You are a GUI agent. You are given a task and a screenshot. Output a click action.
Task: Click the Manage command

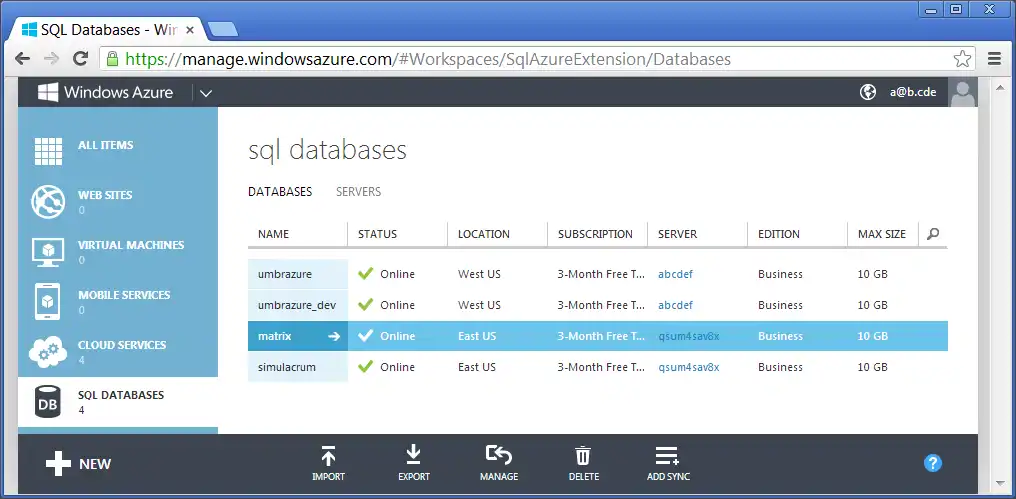pos(499,463)
